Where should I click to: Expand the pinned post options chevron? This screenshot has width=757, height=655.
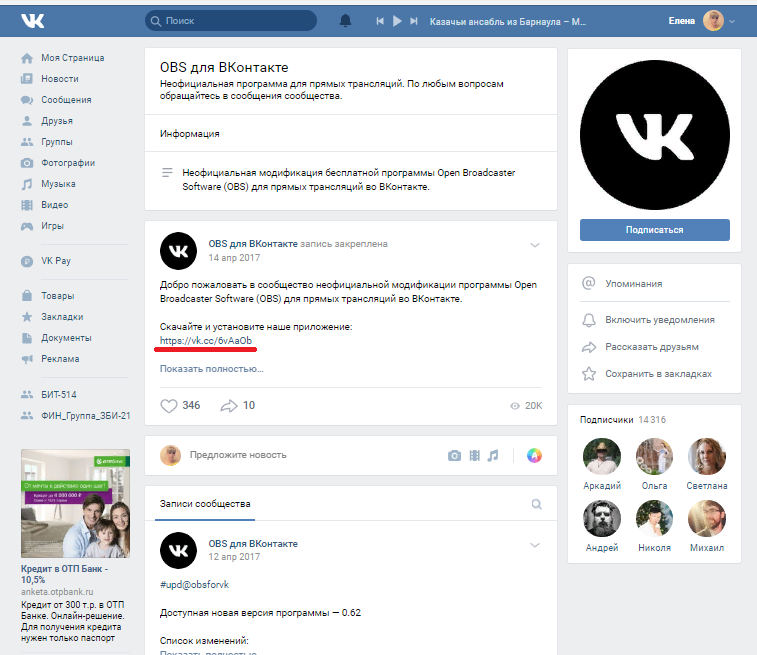535,245
